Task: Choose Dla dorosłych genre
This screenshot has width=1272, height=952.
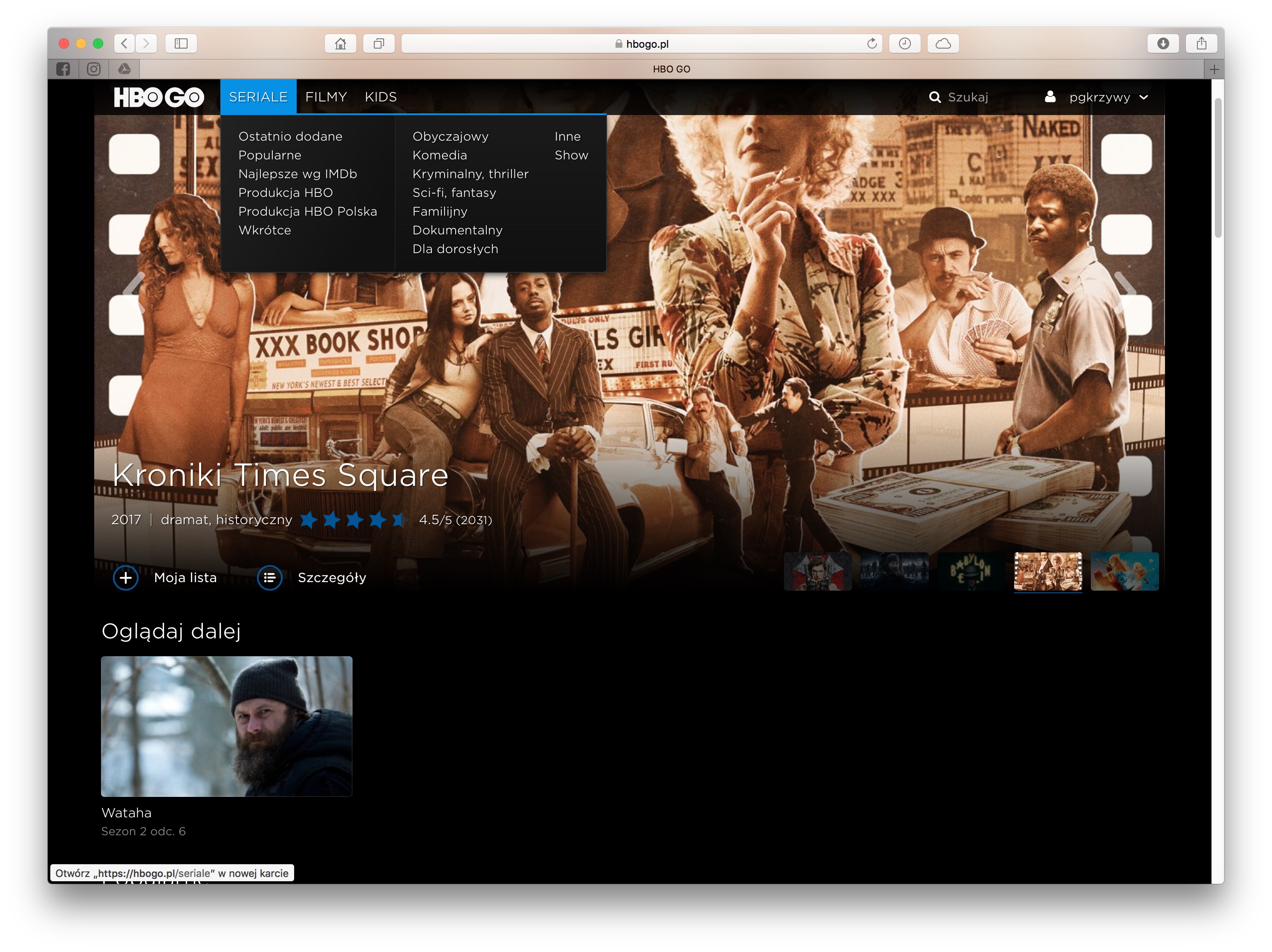Action: coord(455,249)
